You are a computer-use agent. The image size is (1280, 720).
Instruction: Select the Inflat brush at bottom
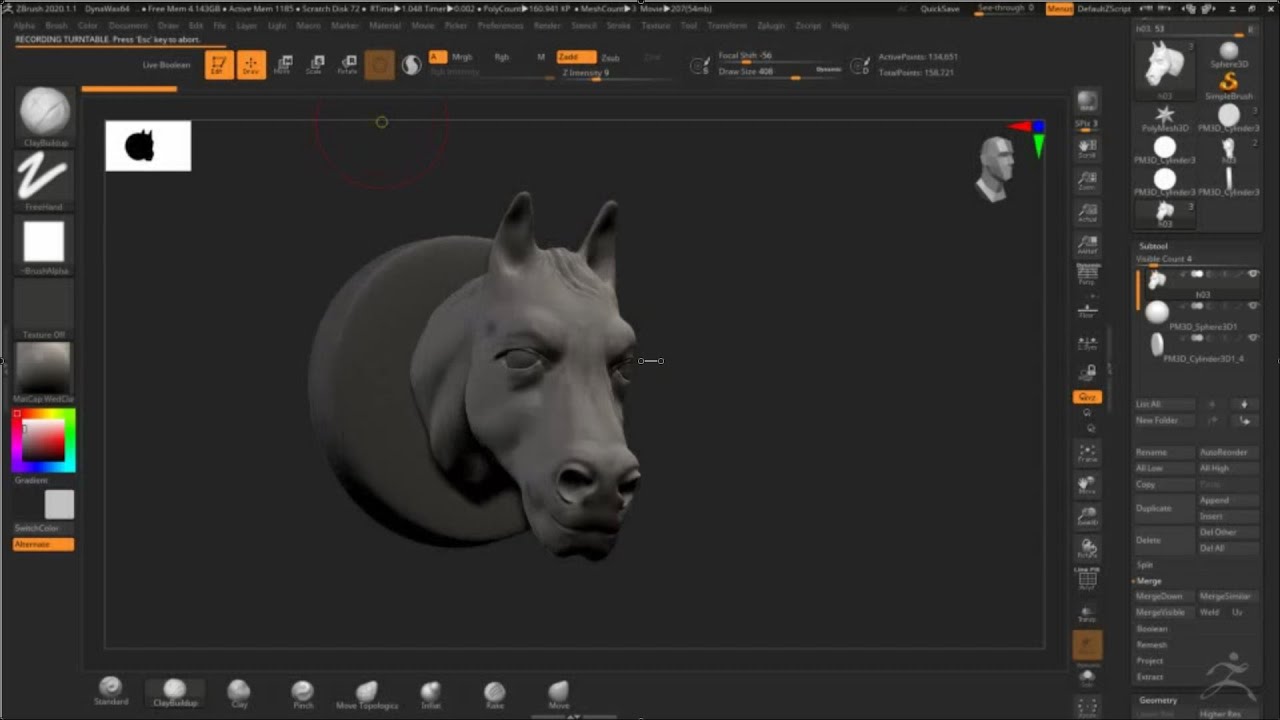click(430, 694)
